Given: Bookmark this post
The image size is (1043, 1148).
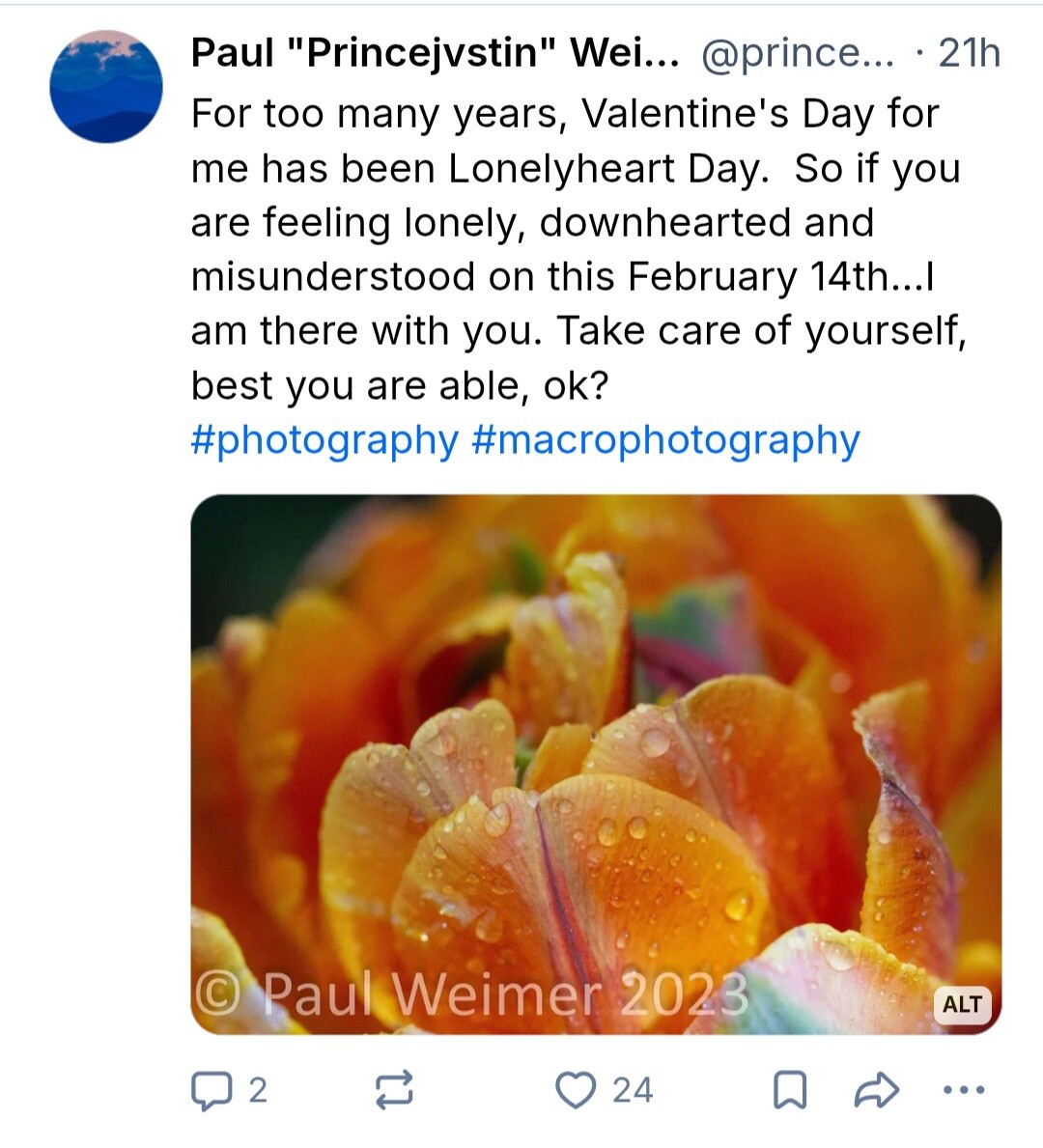Looking at the screenshot, I should 790,1091.
